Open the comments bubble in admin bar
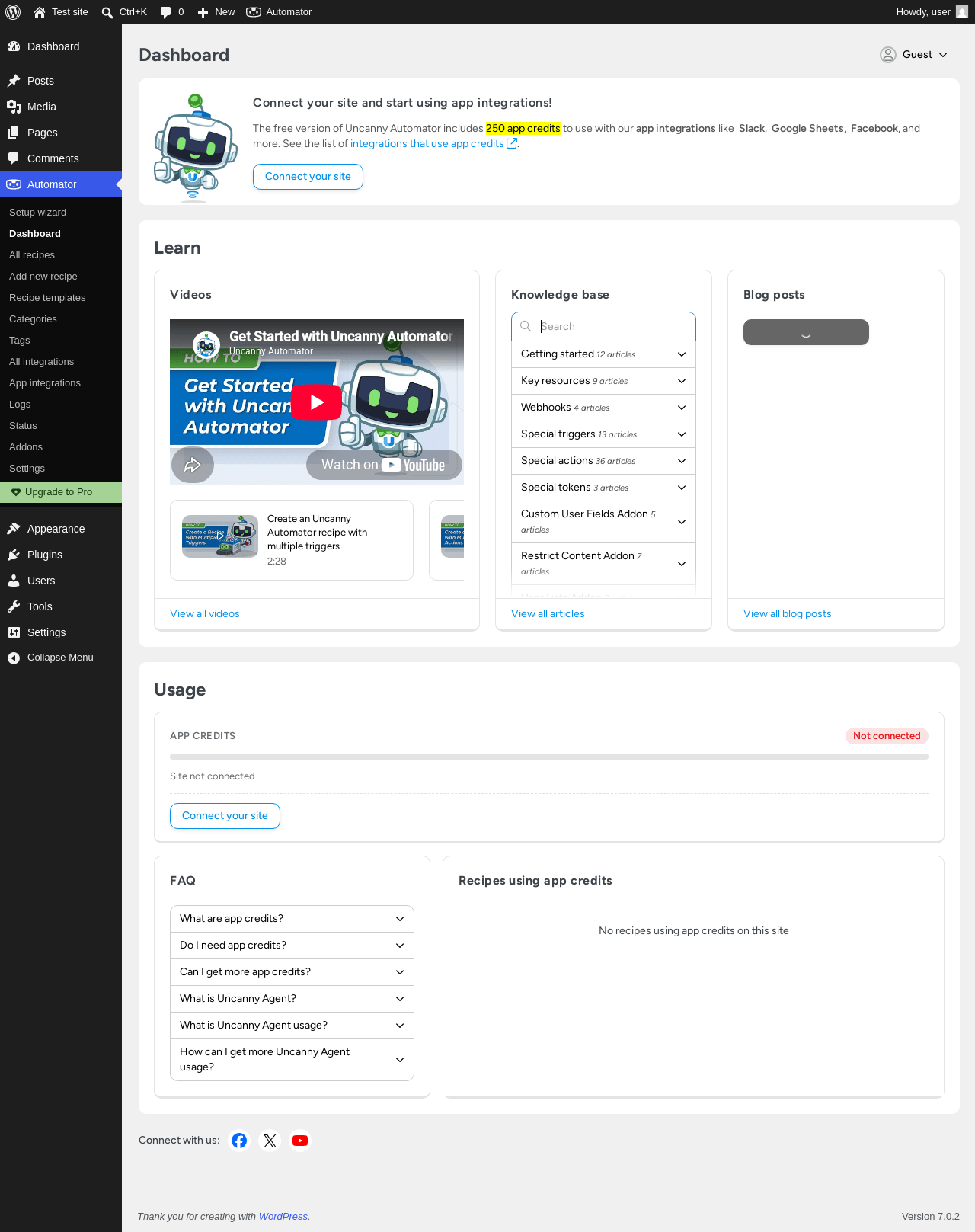The height and width of the screenshot is (1232, 975). point(166,12)
